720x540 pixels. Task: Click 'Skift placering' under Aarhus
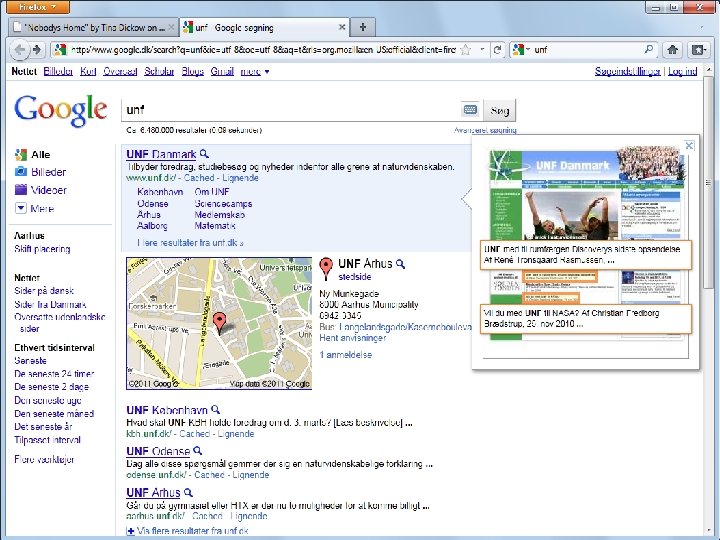pyautogui.click(x=42, y=249)
